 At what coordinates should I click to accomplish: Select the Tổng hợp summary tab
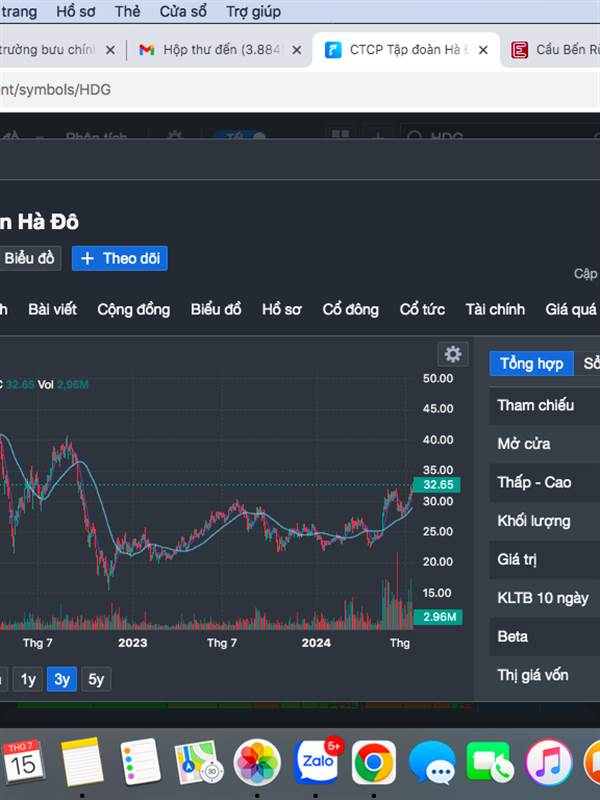pyautogui.click(x=531, y=363)
